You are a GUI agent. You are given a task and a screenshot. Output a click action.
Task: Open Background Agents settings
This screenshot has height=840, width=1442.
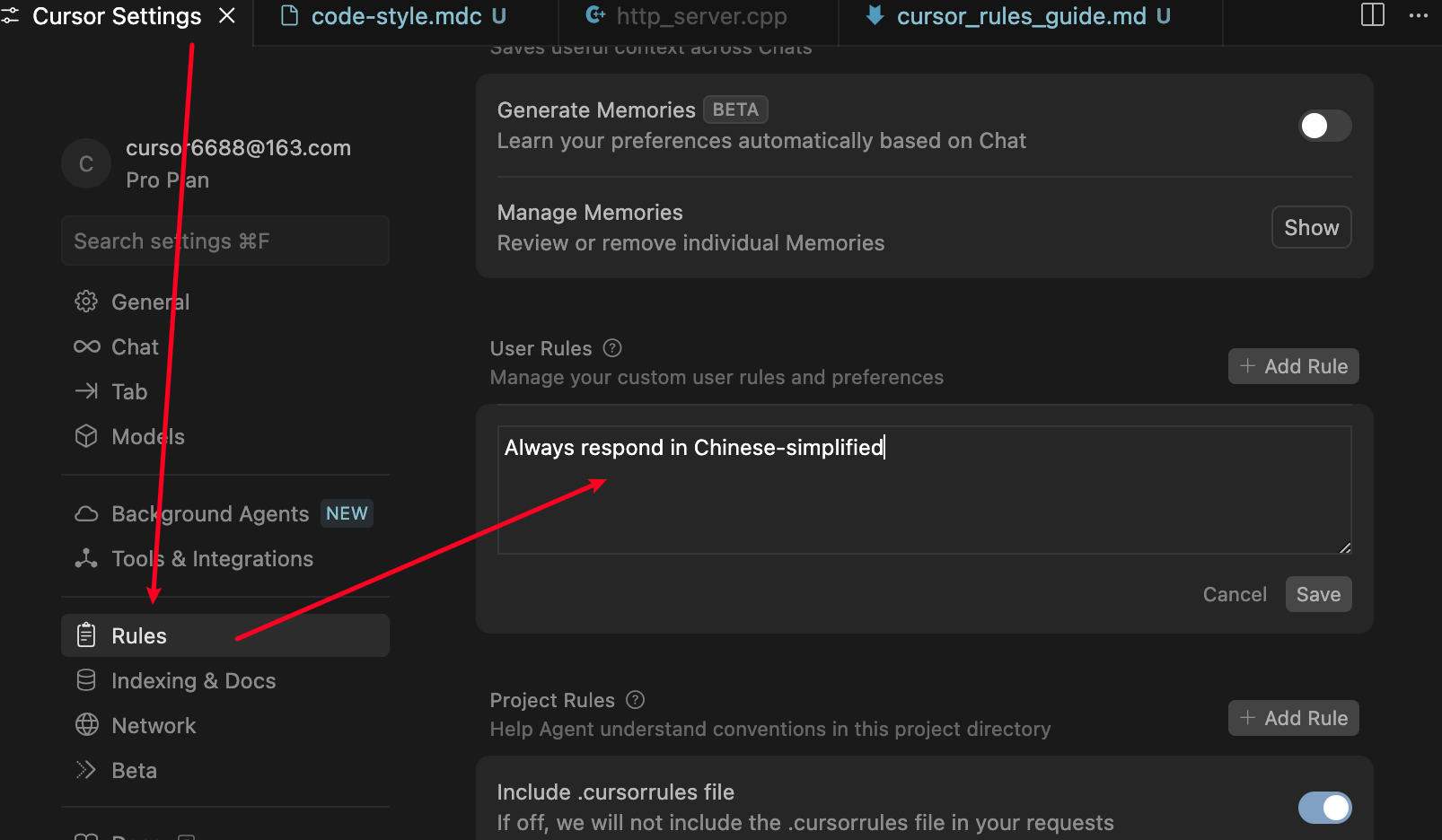(224, 513)
